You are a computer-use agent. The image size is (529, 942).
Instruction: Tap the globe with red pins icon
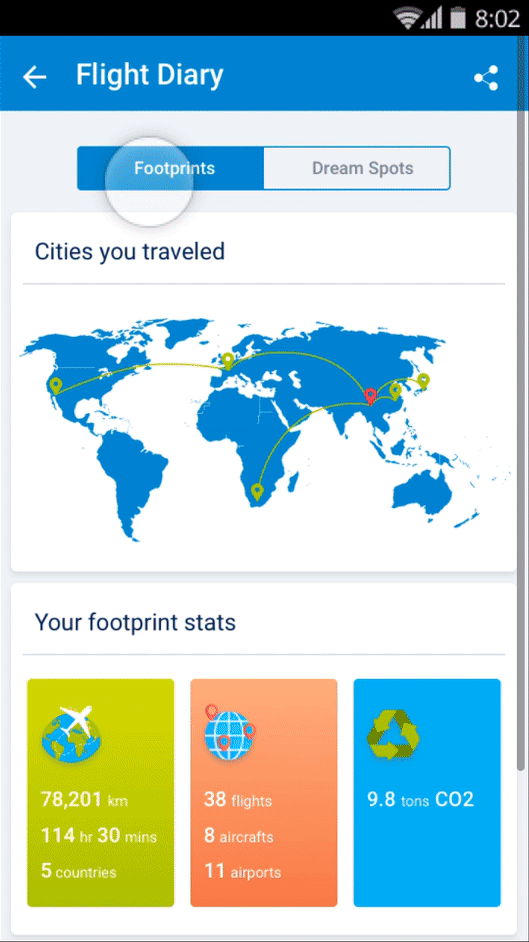pyautogui.click(x=229, y=727)
